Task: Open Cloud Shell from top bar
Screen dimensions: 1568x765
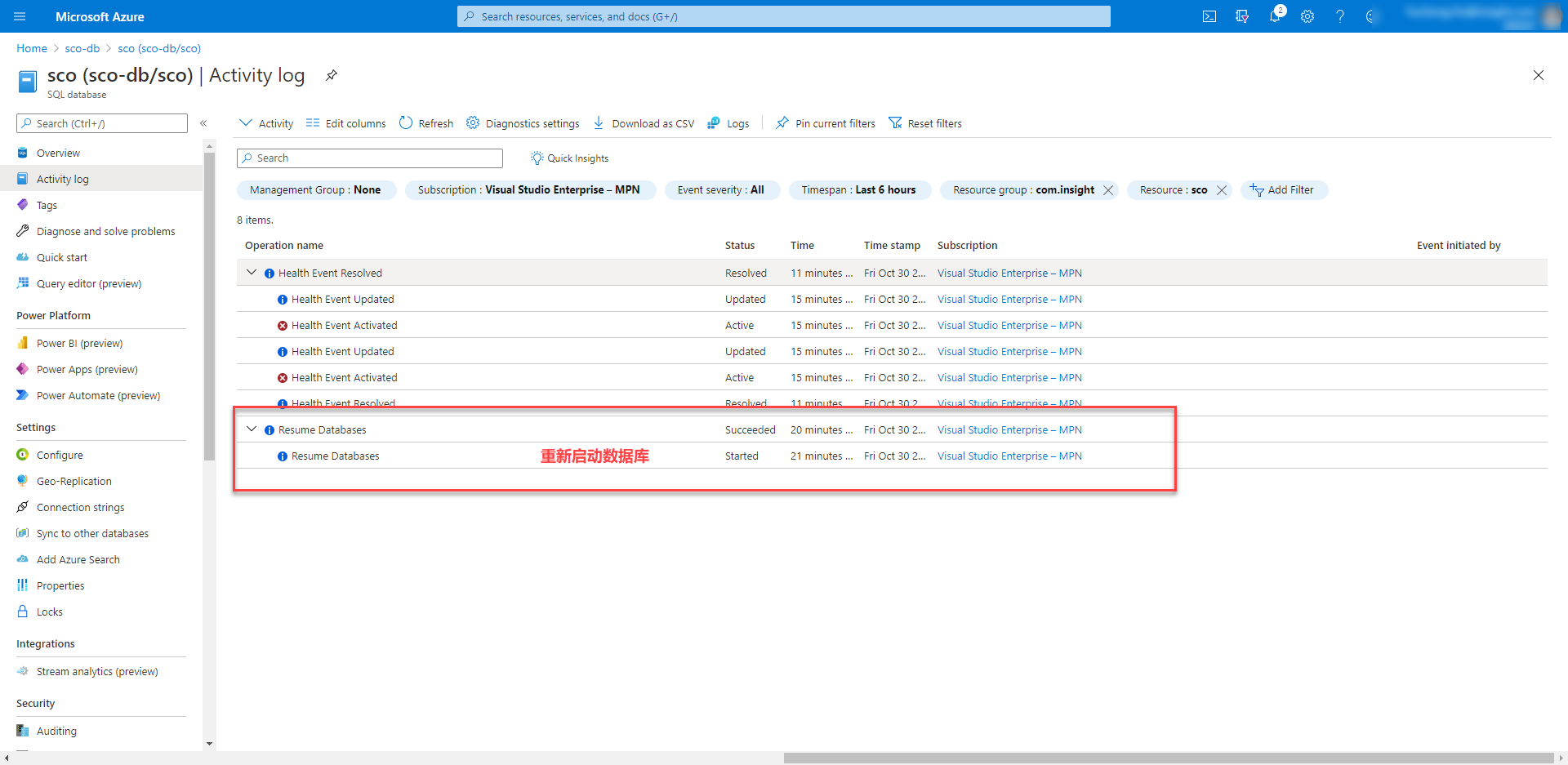Action: 1209,16
